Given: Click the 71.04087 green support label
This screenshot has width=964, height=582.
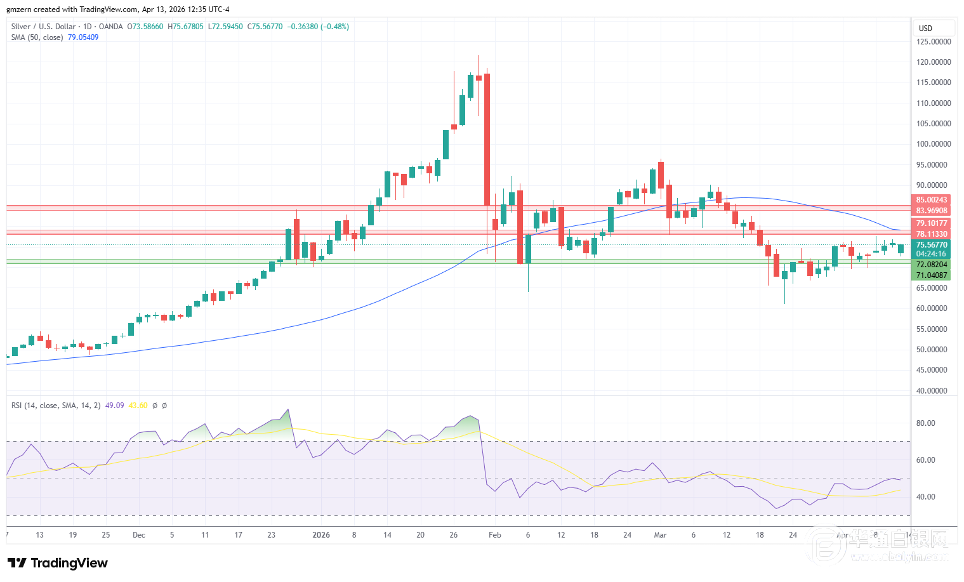Looking at the screenshot, I should click(x=930, y=272).
